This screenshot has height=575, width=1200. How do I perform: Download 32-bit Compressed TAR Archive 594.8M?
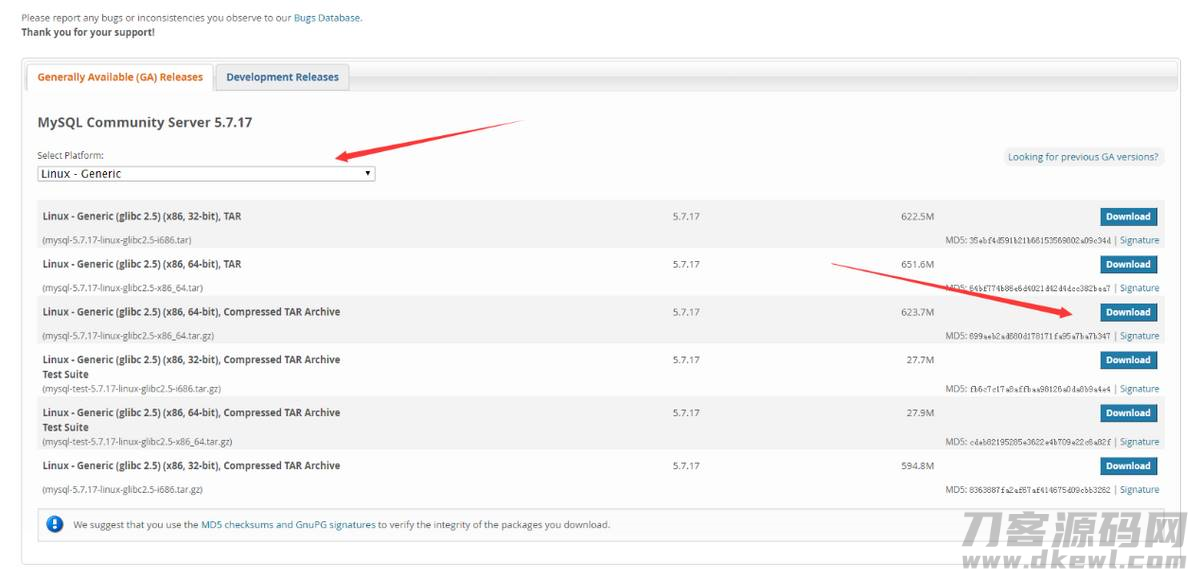[1128, 466]
